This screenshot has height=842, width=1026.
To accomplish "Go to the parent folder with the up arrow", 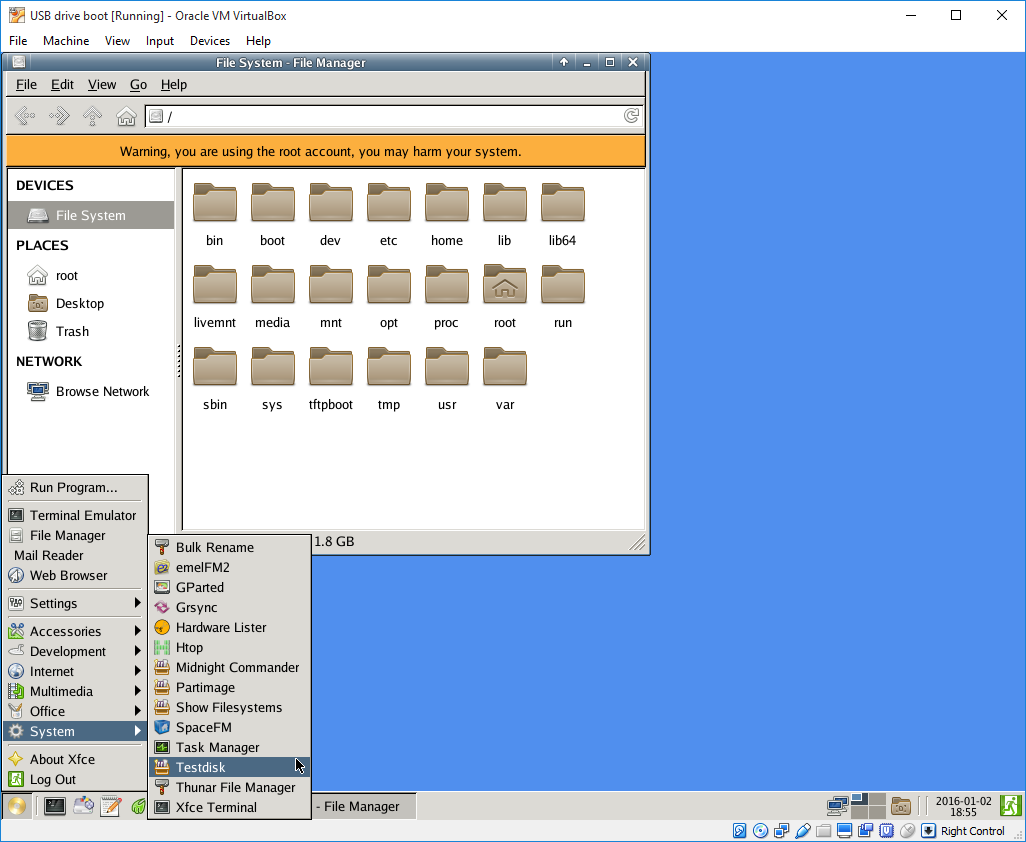I will [x=92, y=116].
